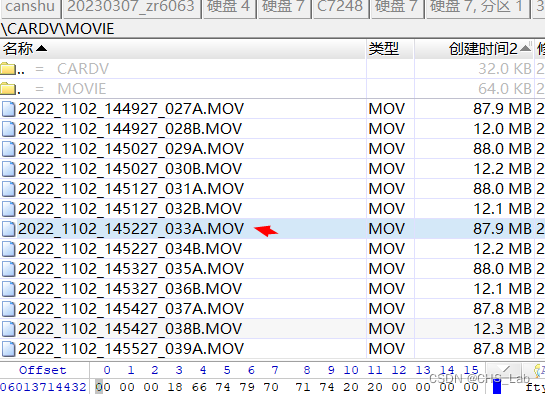Click file icon of 033A.MOV
This screenshot has height=394, width=545.
[x=8, y=229]
